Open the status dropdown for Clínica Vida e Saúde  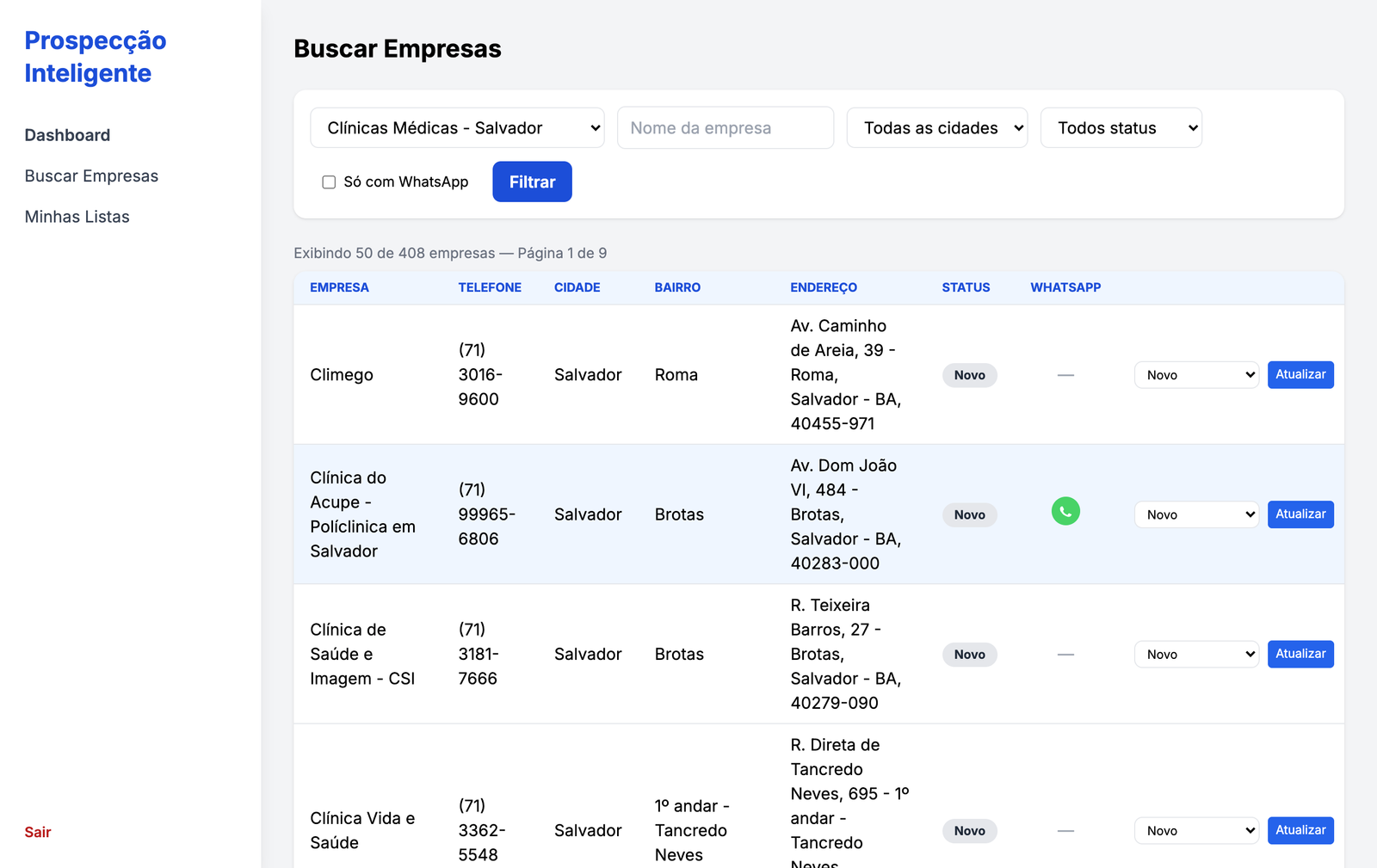1196,830
